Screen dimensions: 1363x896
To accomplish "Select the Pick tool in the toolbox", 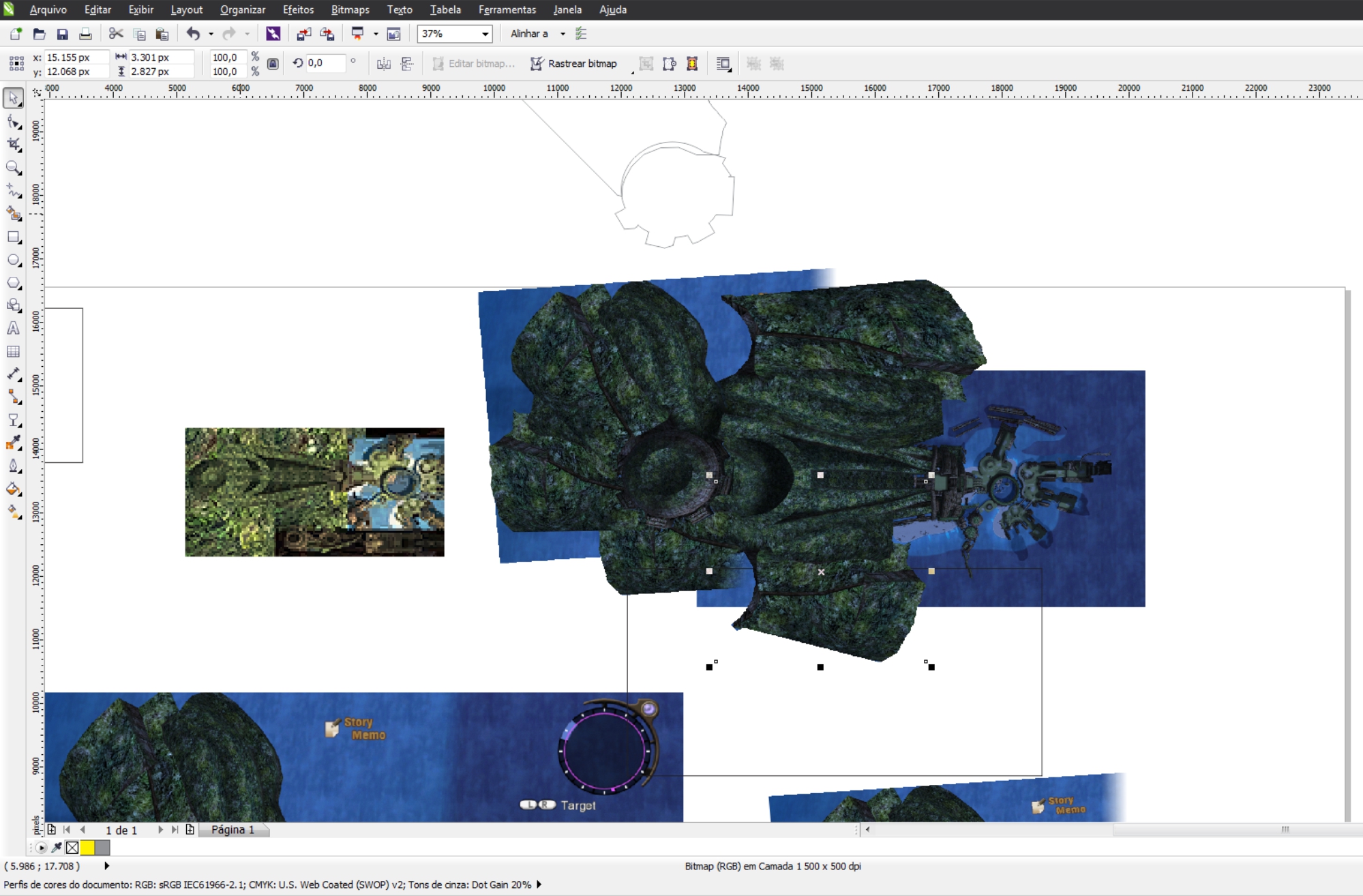I will click(14, 98).
